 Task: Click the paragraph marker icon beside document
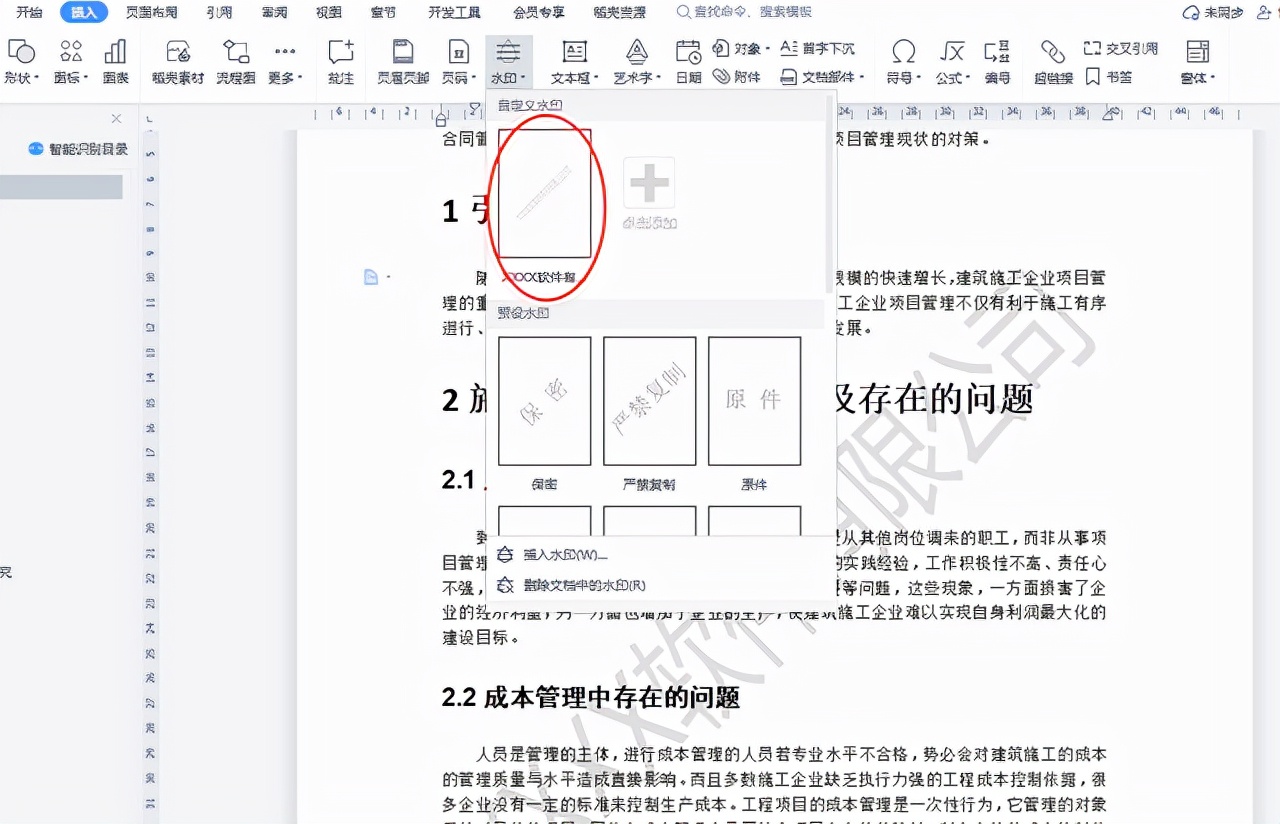(371, 277)
